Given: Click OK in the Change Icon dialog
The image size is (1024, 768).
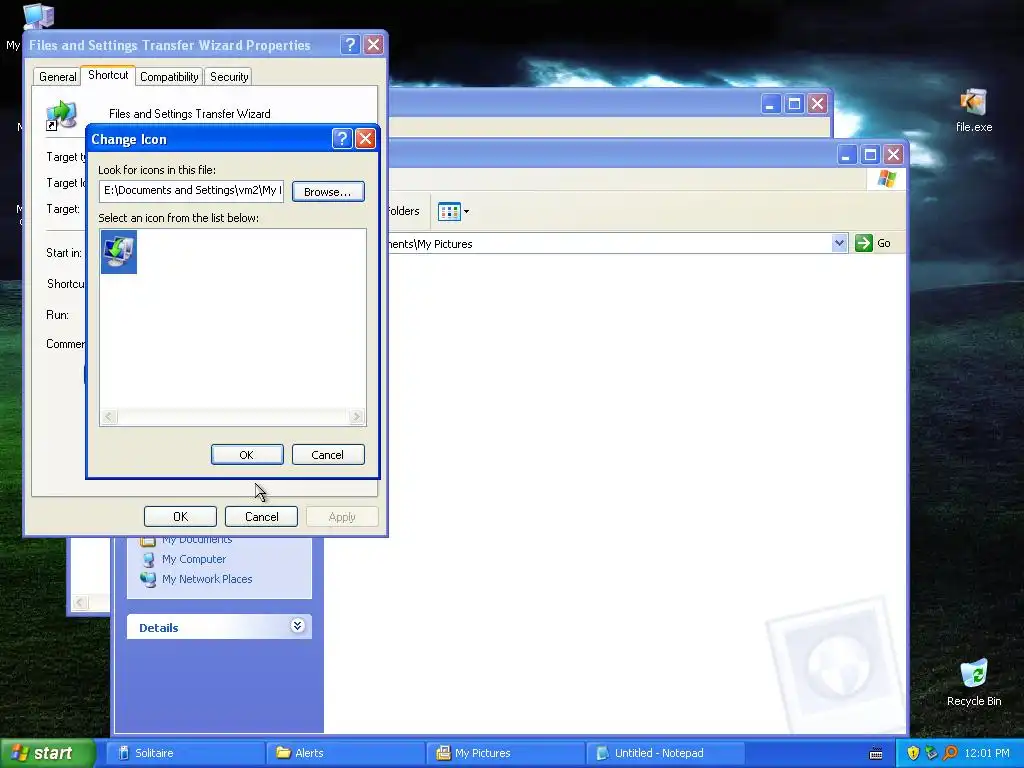Looking at the screenshot, I should coord(247,455).
